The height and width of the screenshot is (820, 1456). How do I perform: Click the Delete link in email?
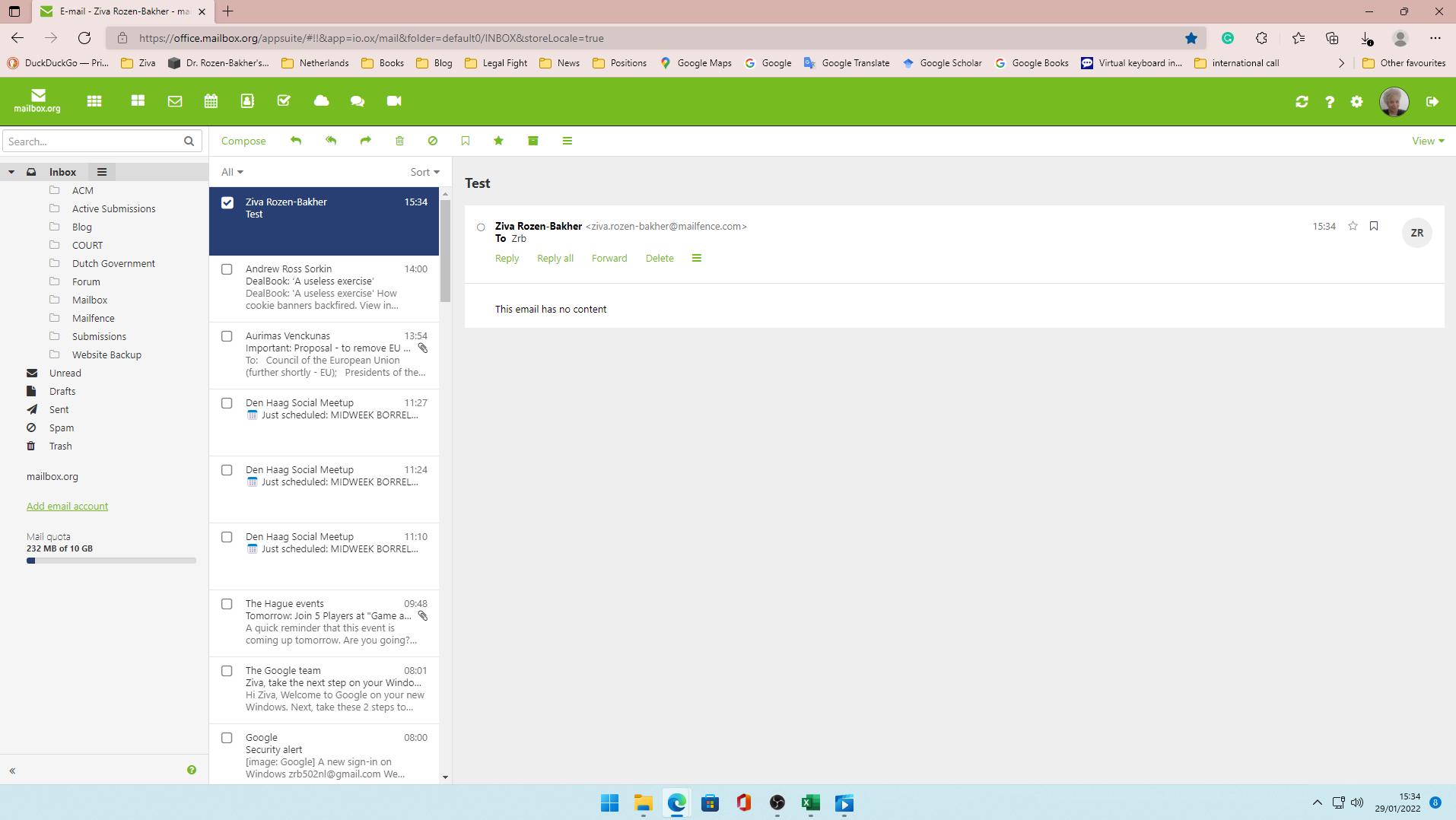pyautogui.click(x=660, y=258)
